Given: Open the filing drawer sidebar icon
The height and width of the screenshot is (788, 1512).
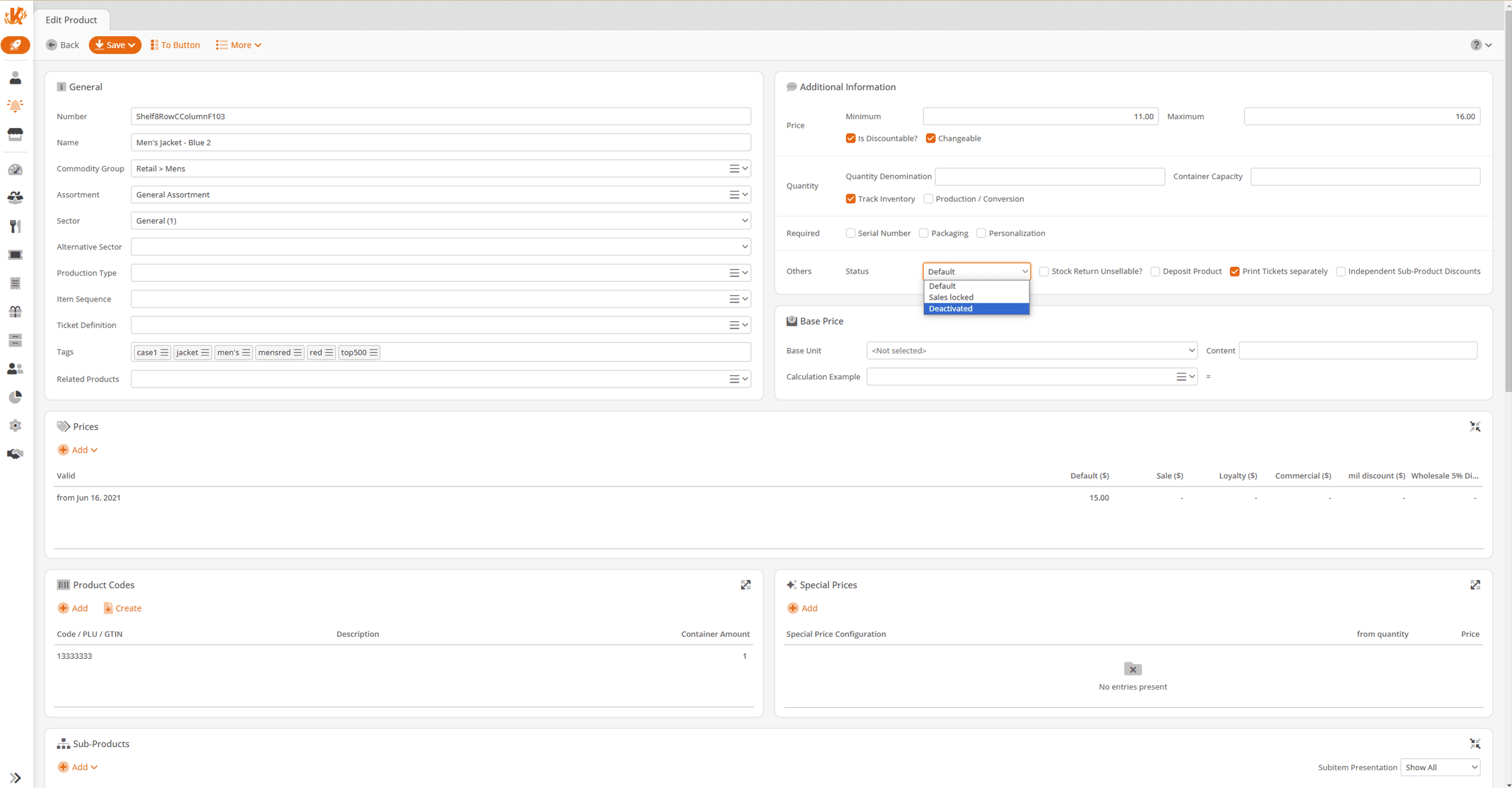Looking at the screenshot, I should (15, 340).
